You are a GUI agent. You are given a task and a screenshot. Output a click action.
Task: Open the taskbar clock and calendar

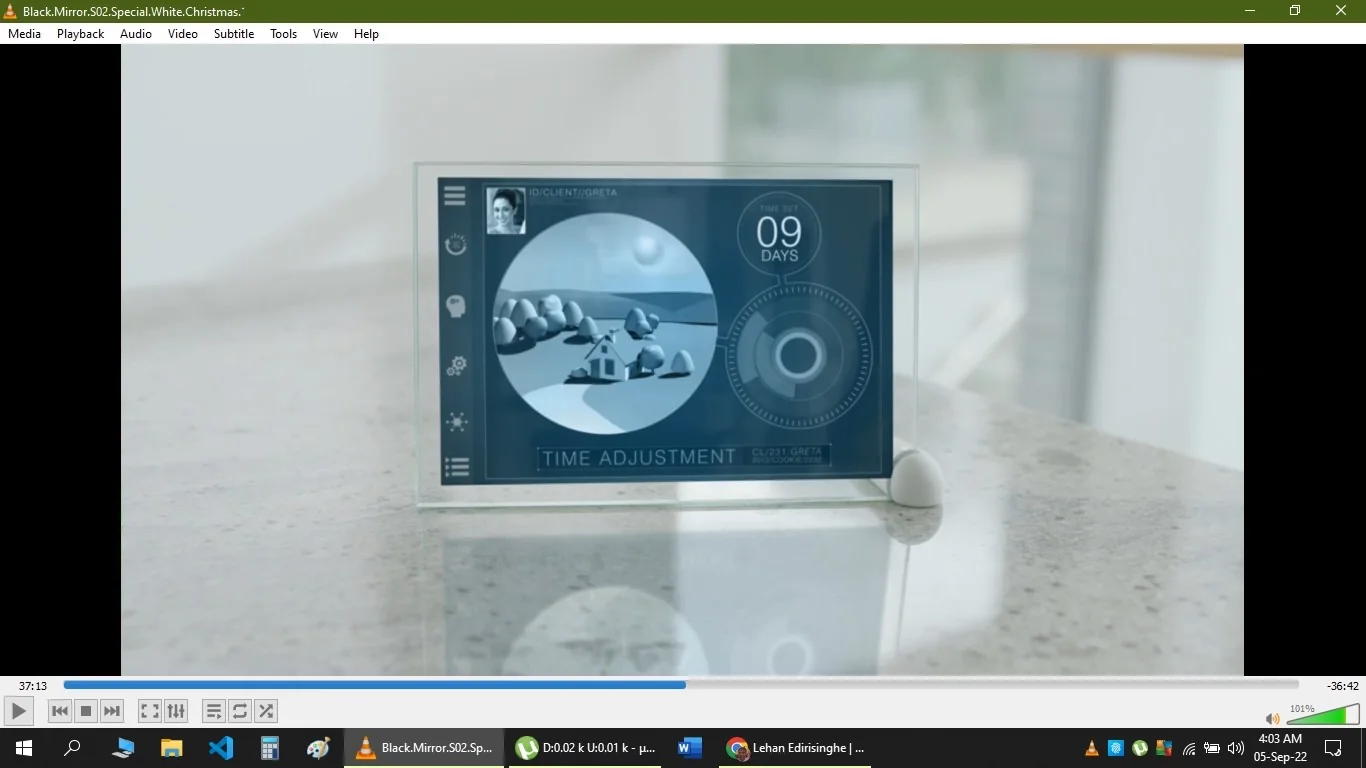coord(1281,748)
